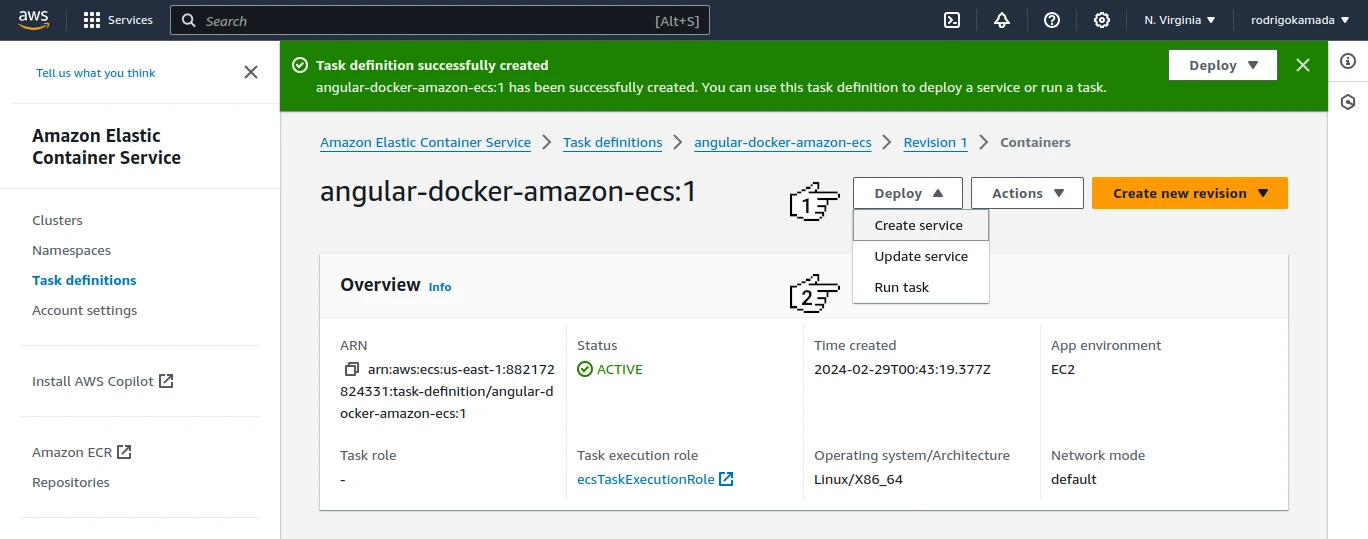Viewport: 1368px width, 539px height.
Task: Open Repositories in the sidebar
Action: 71,482
